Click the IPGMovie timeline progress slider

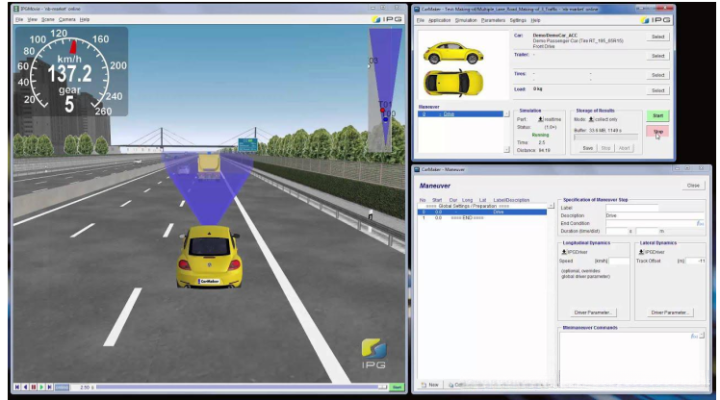pyautogui.click(x=241, y=387)
